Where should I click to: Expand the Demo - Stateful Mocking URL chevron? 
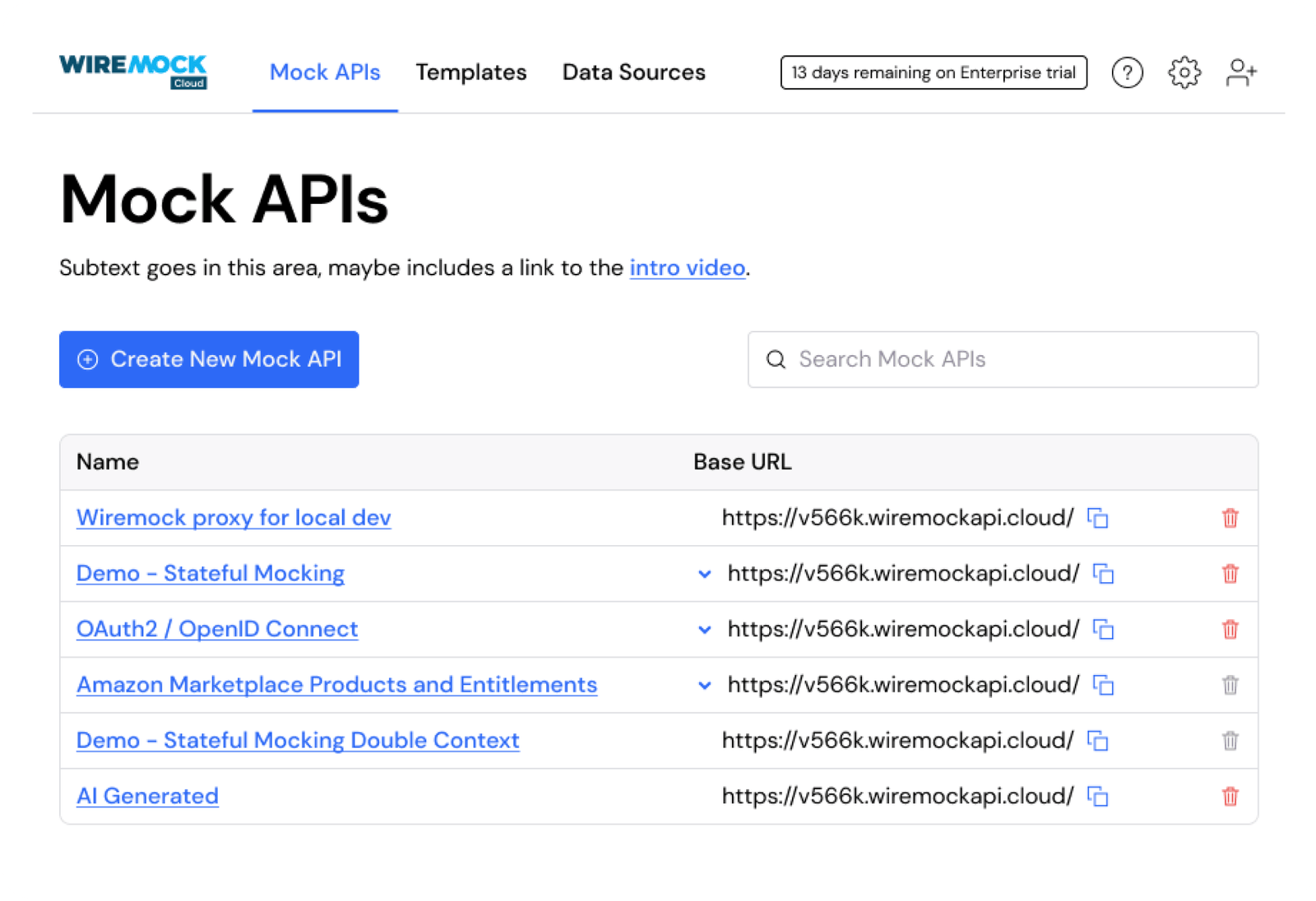pyautogui.click(x=704, y=574)
